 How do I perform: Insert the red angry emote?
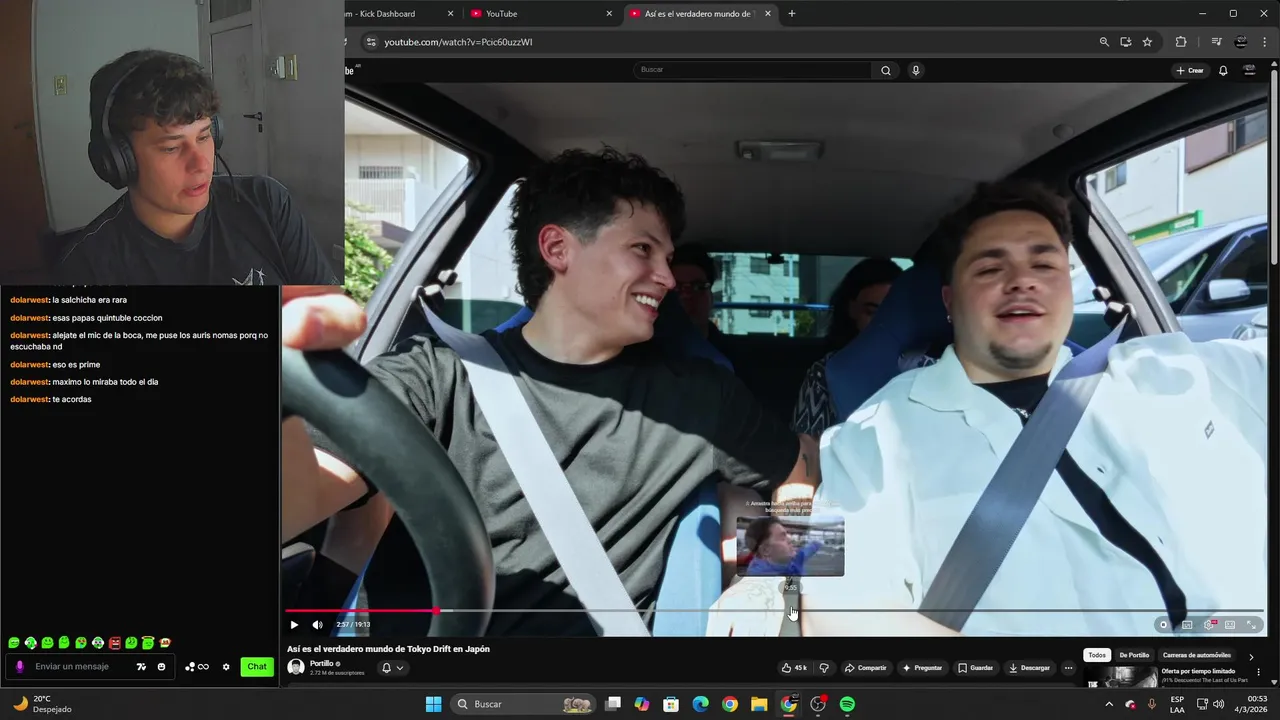pos(115,643)
